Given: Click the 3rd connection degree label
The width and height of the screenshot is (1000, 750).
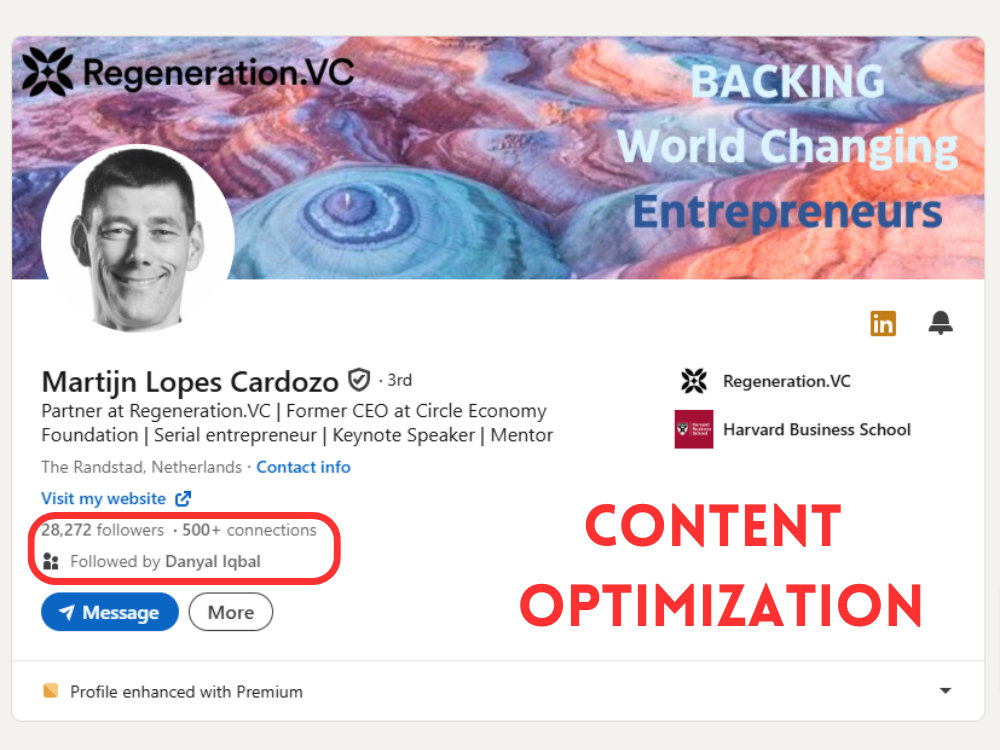Looking at the screenshot, I should (400, 380).
